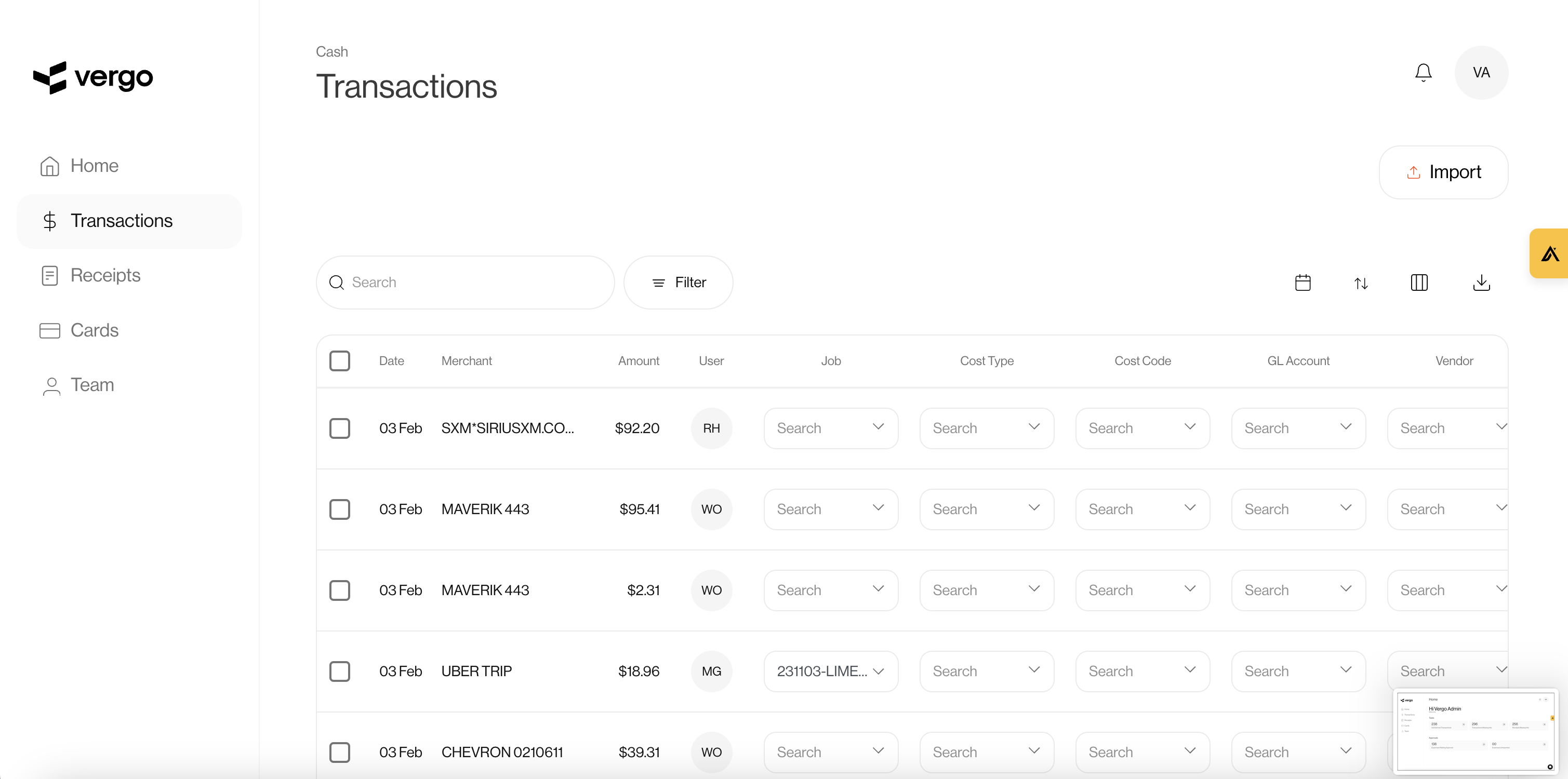
Task: Click the Import button
Action: (x=1443, y=171)
